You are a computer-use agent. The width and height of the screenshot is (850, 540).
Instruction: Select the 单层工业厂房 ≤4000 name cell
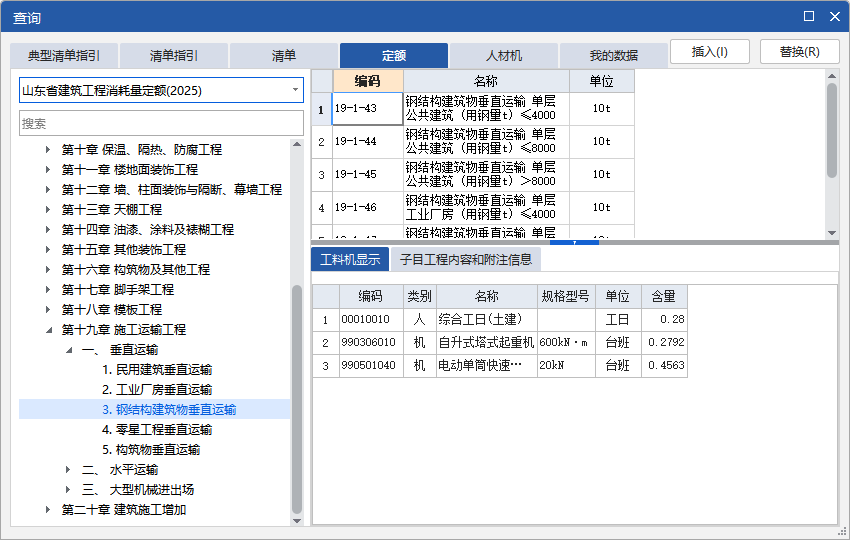pyautogui.click(x=486, y=208)
